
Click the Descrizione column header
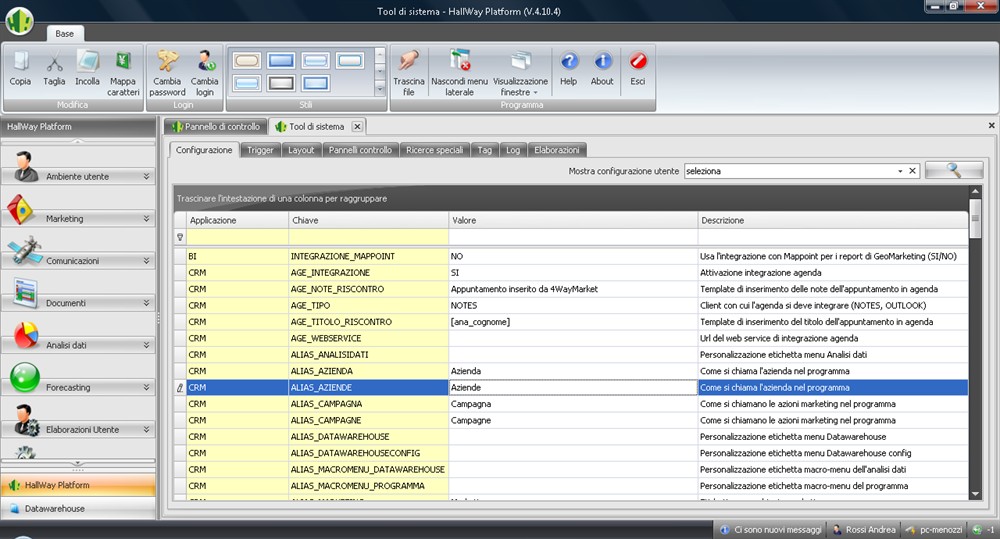pos(833,220)
